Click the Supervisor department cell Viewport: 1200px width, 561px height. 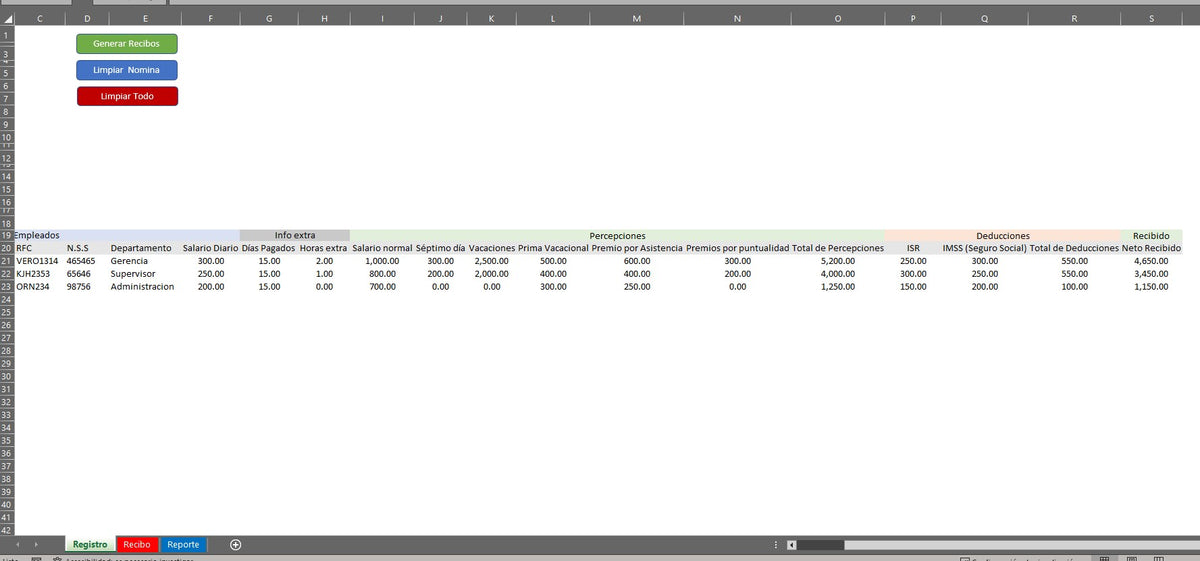point(145,274)
